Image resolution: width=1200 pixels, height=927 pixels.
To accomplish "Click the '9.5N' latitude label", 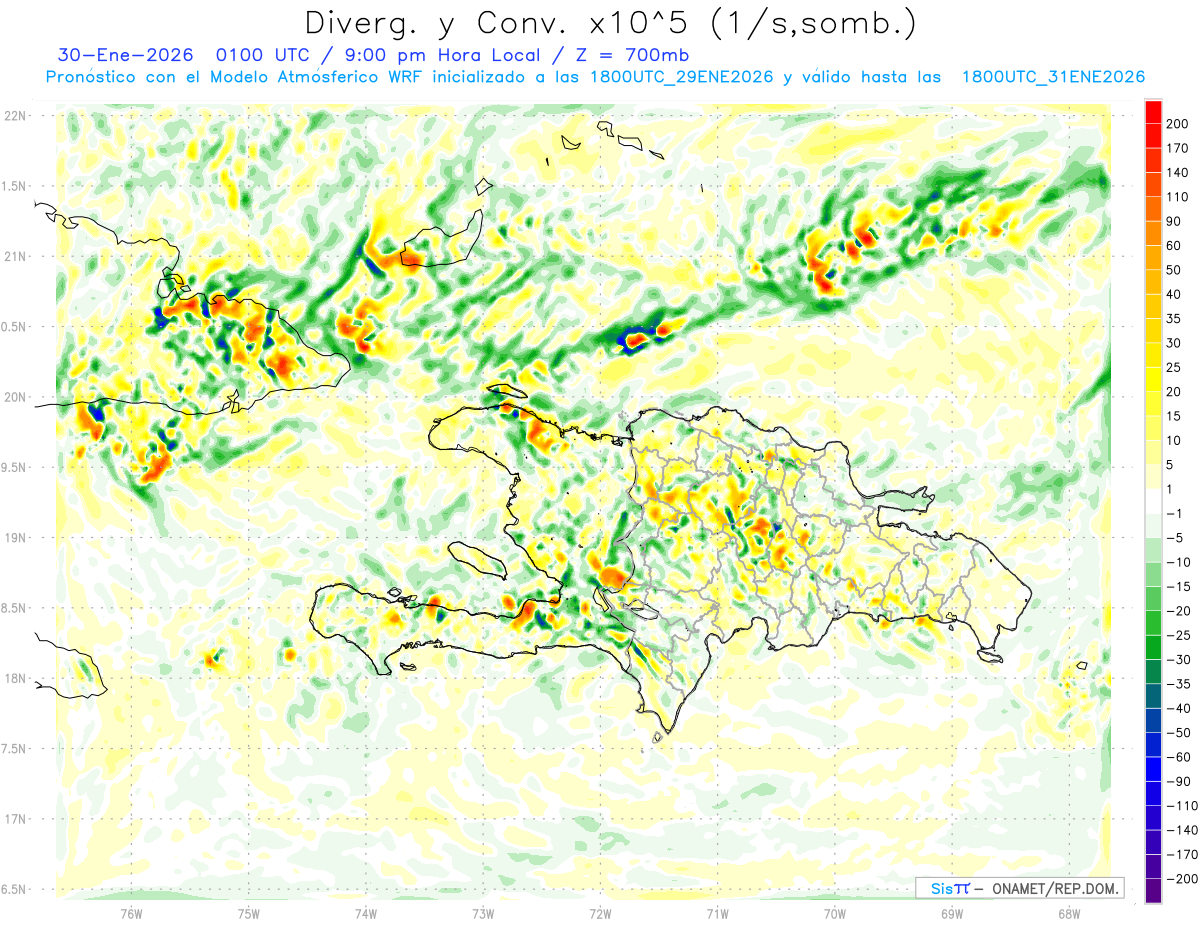I will pos(14,467).
